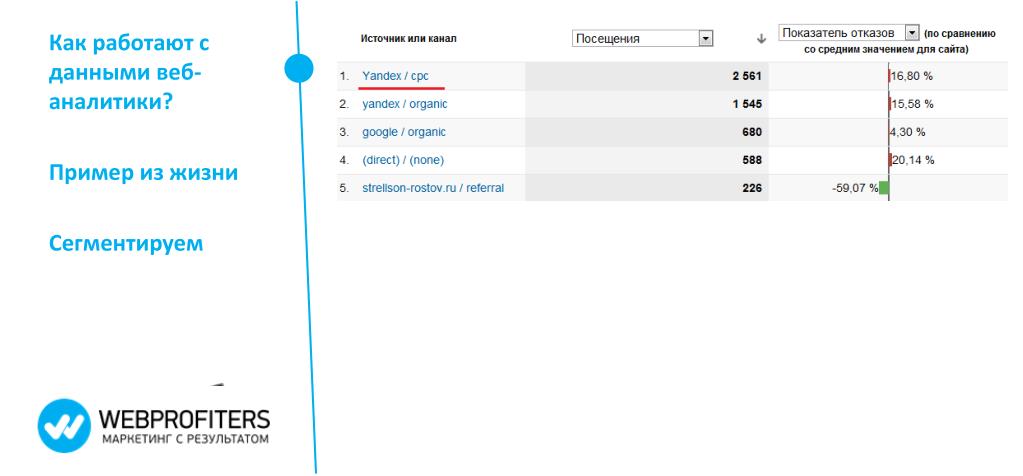Click the Сегментируем heading
Image resolution: width=1023 pixels, height=476 pixels.
(126, 244)
